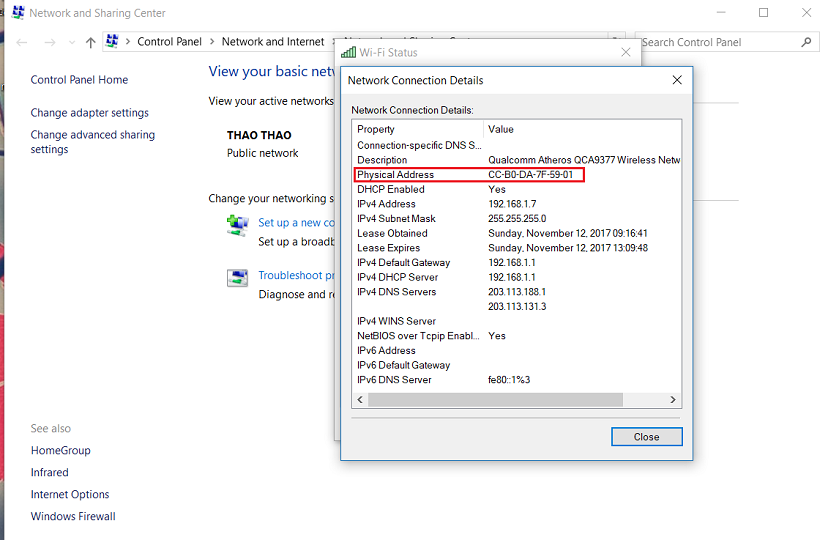Image resolution: width=828 pixels, height=540 pixels.
Task: Click the Set up a new connection icon
Action: pyautogui.click(x=237, y=225)
